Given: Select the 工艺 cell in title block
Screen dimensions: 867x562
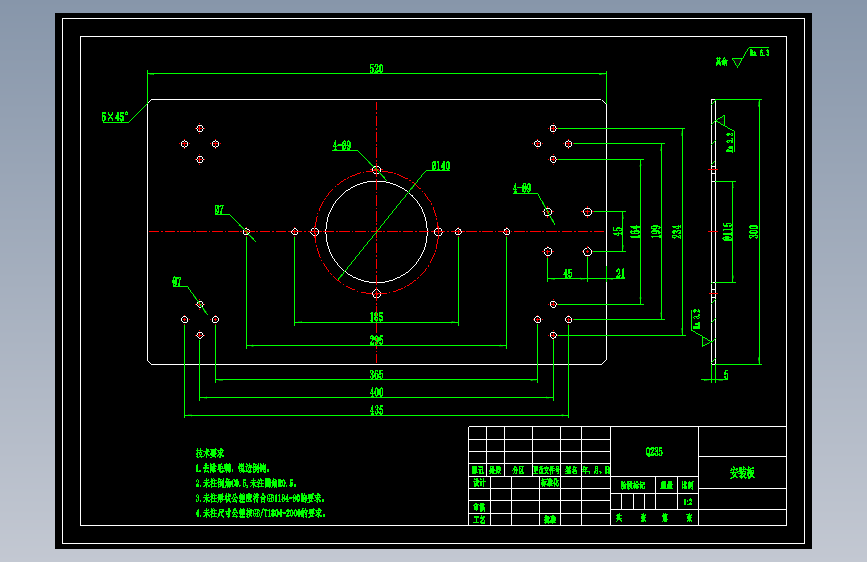Looking at the screenshot, I should (x=479, y=520).
